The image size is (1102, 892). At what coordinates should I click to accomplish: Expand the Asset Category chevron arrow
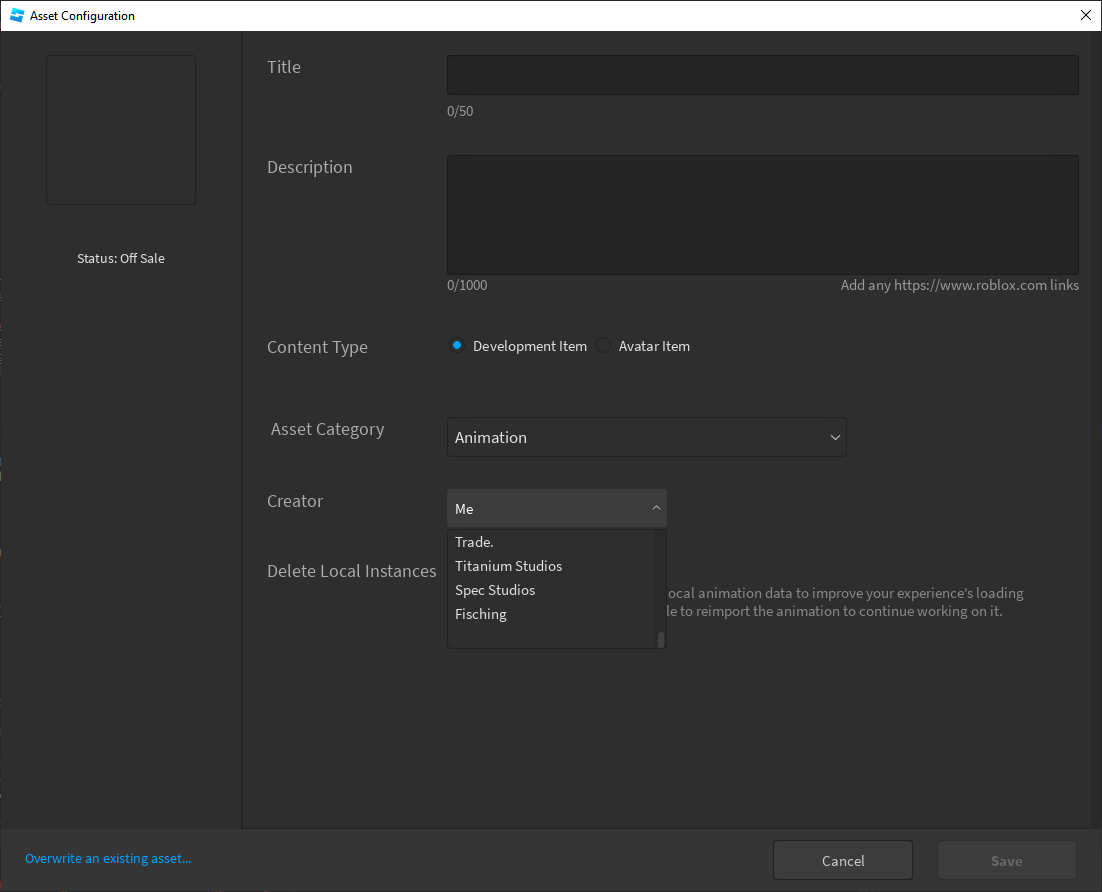[835, 437]
